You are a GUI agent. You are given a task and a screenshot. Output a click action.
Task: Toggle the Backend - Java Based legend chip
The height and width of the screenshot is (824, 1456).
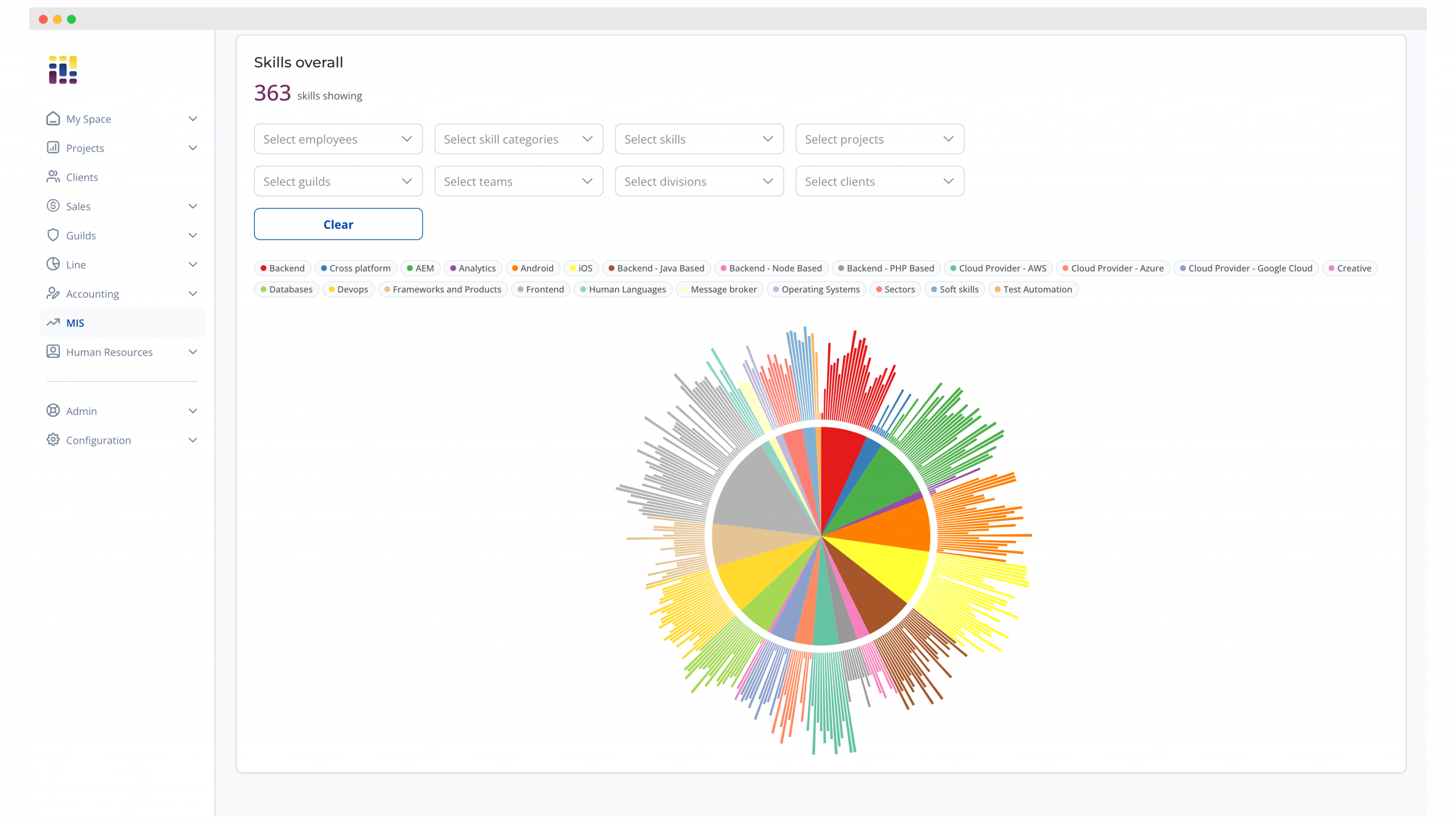(656, 268)
